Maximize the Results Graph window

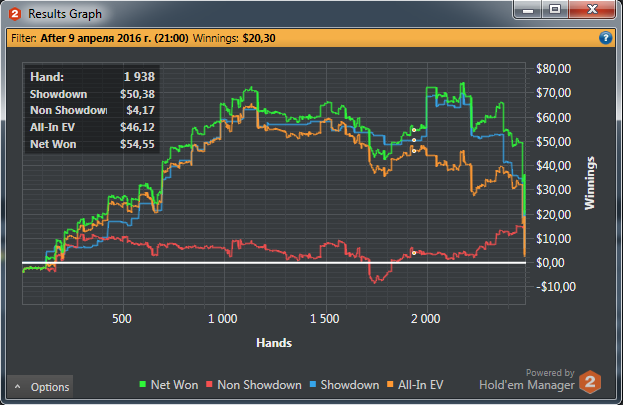pos(555,10)
